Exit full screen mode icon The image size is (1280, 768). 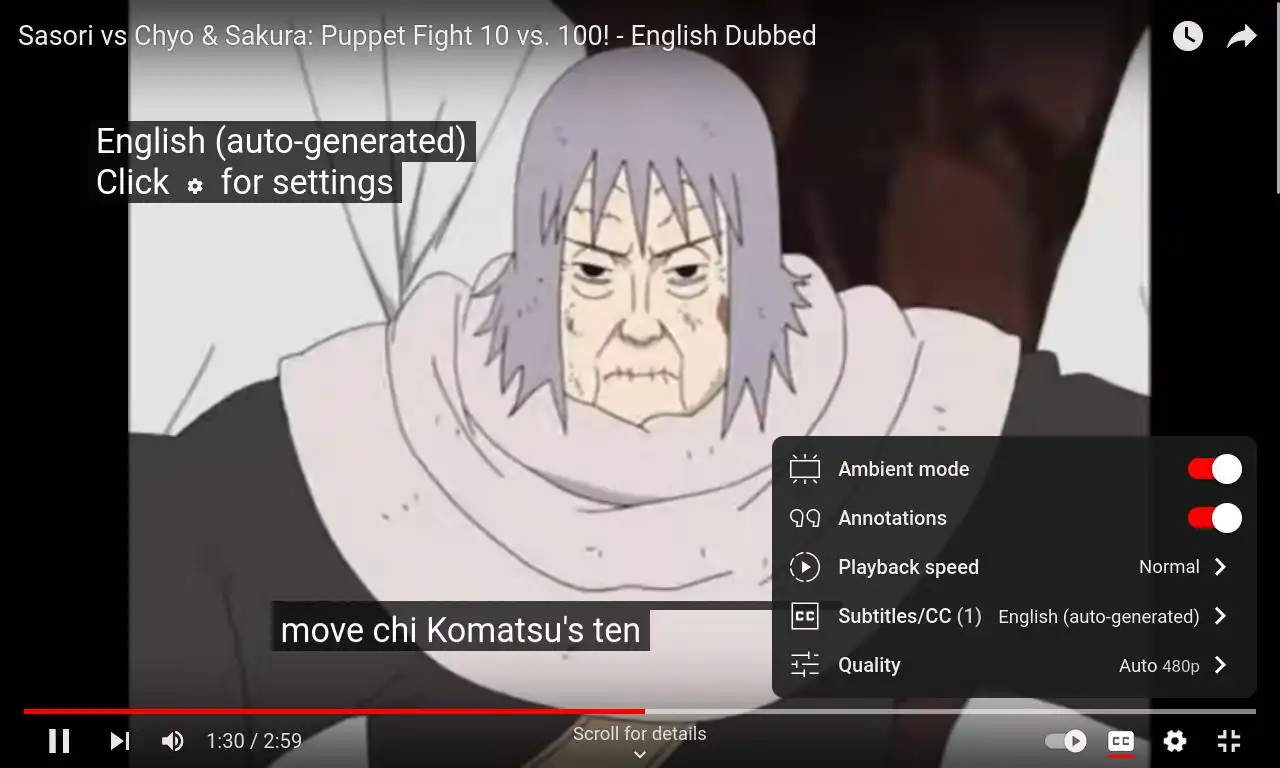[1229, 741]
